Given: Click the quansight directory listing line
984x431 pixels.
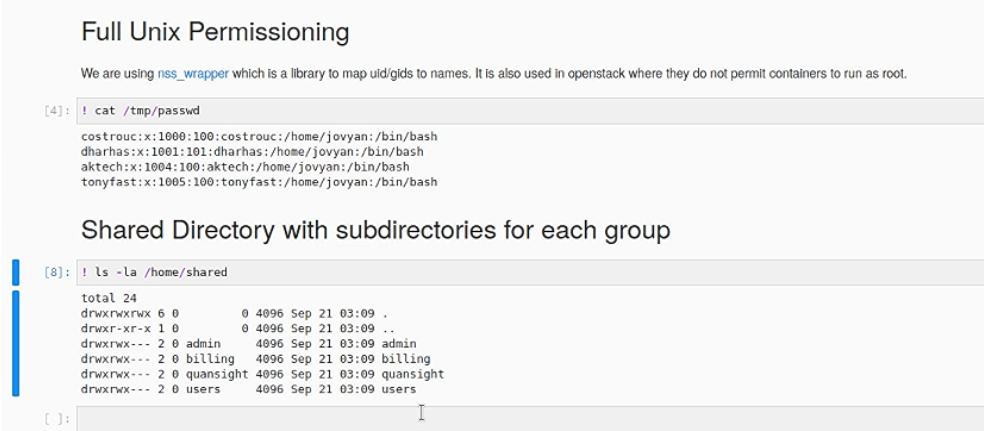Looking at the screenshot, I should tap(262, 374).
